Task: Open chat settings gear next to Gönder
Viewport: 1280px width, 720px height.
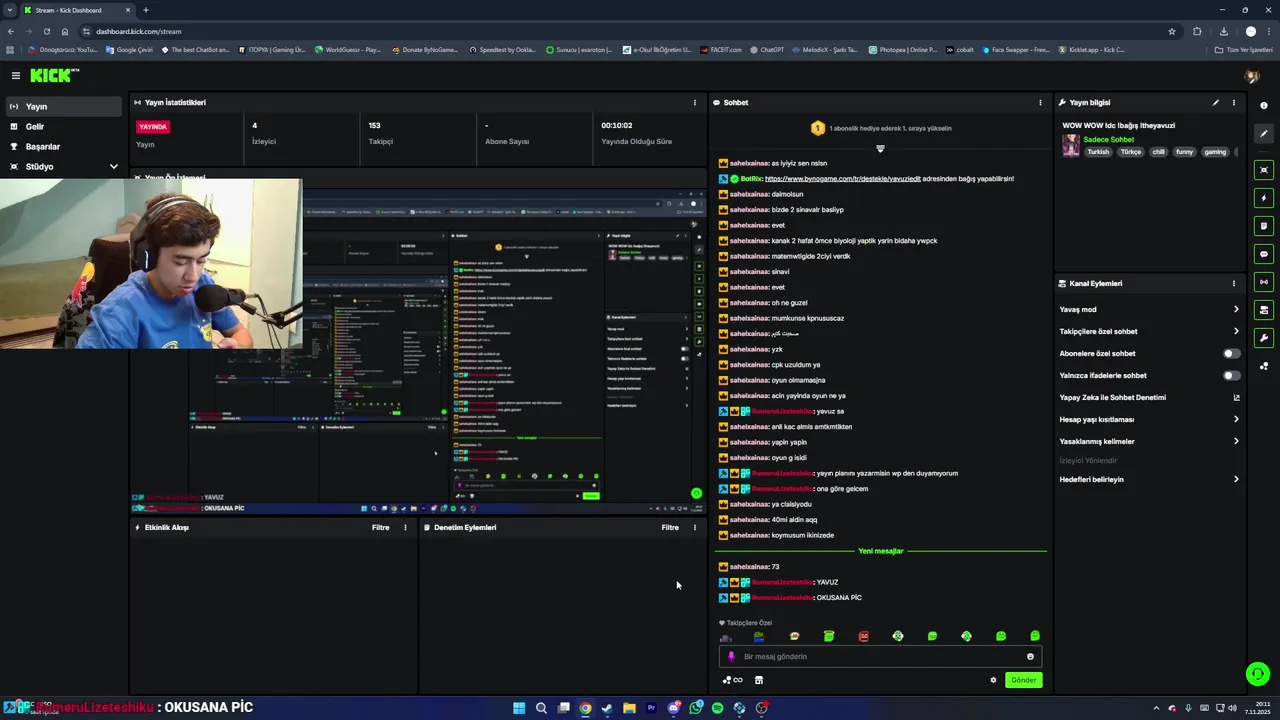Action: tap(993, 680)
